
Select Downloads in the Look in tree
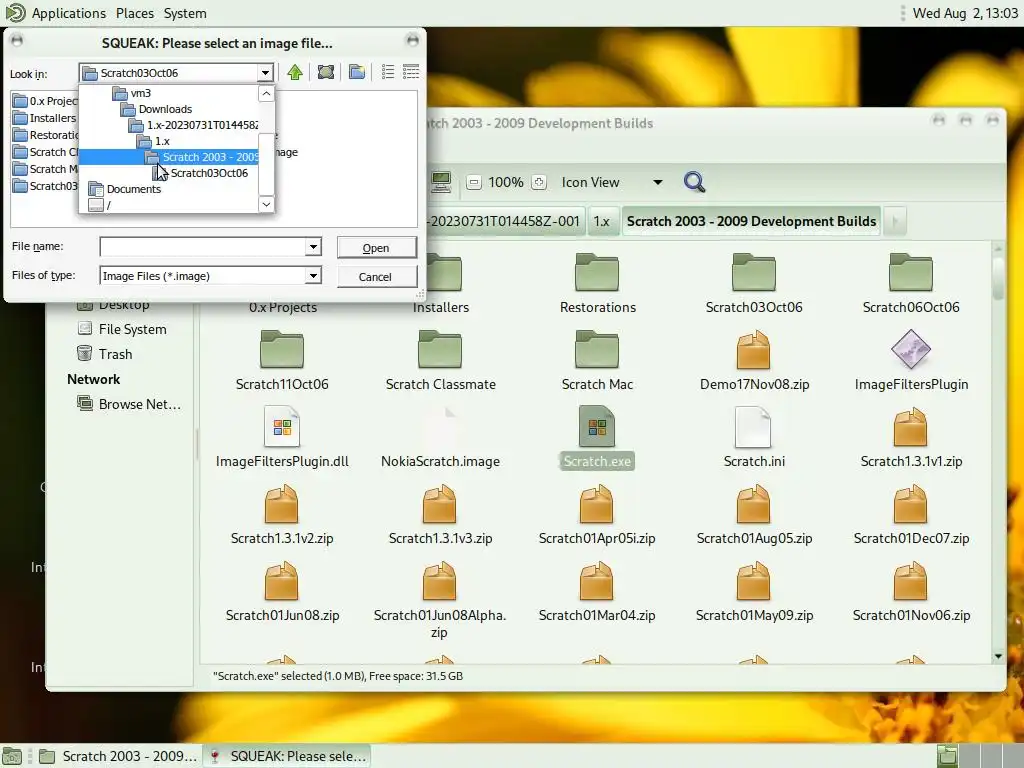click(x=165, y=109)
